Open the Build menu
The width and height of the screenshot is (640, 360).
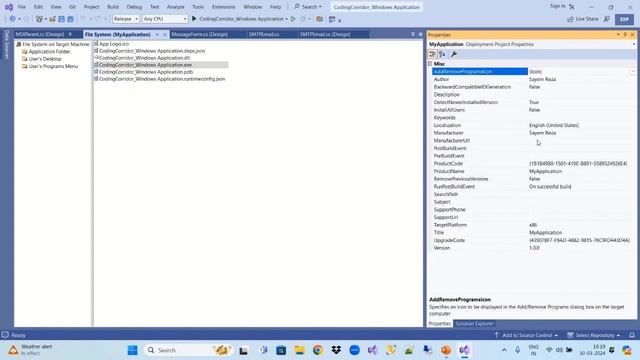113,7
